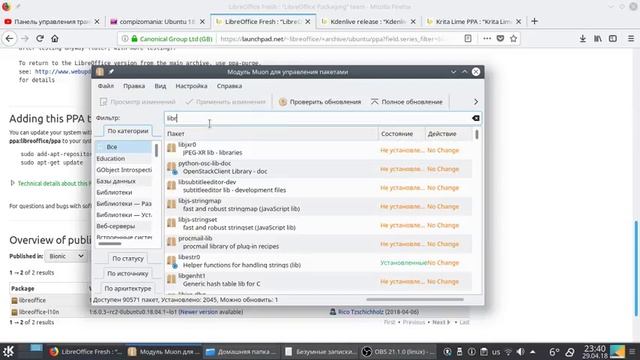The width and height of the screenshot is (640, 360).
Task: Reload the page in Firefox
Action: point(40,38)
